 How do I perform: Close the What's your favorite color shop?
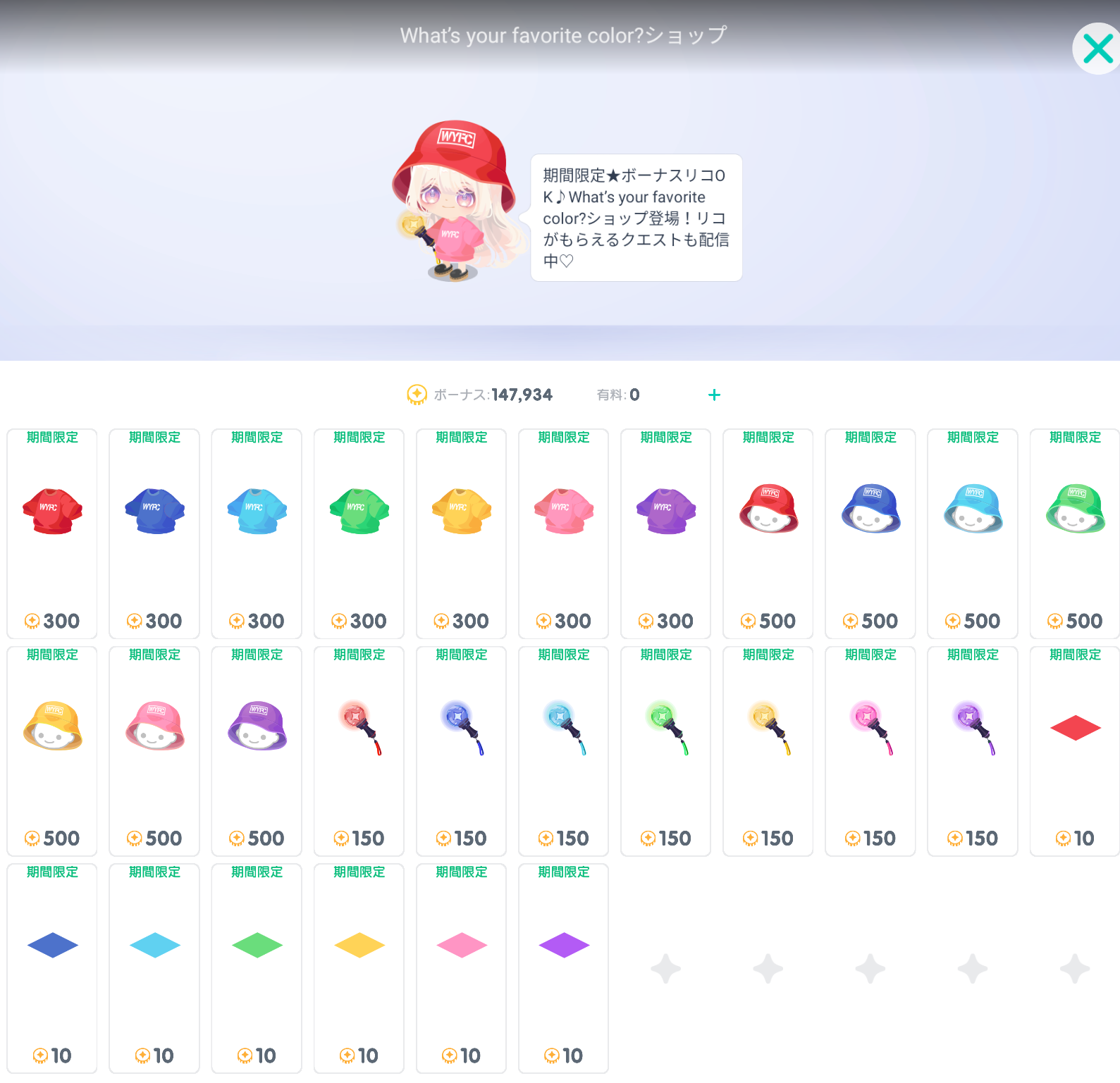[1097, 49]
